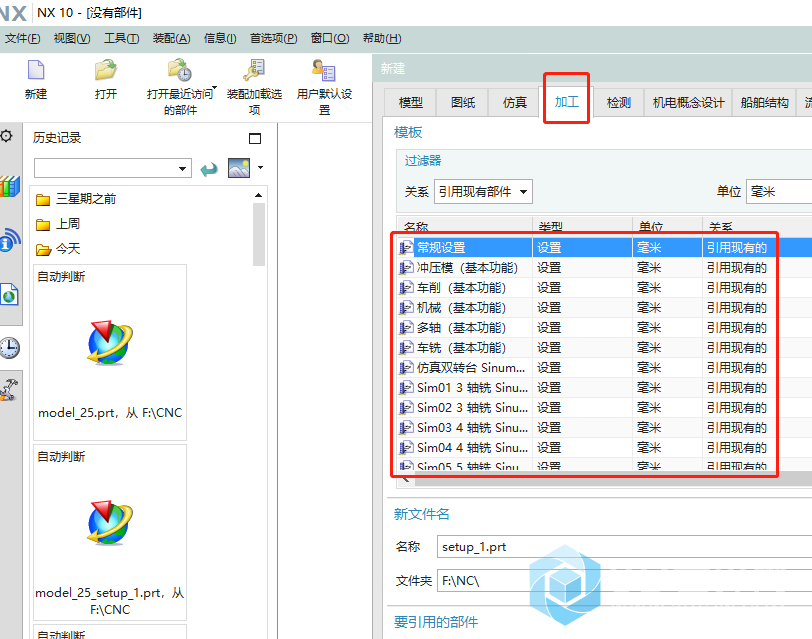Viewport: 812px width, 639px height.
Task: Click the 单位 column header in template table
Action: click(x=667, y=226)
